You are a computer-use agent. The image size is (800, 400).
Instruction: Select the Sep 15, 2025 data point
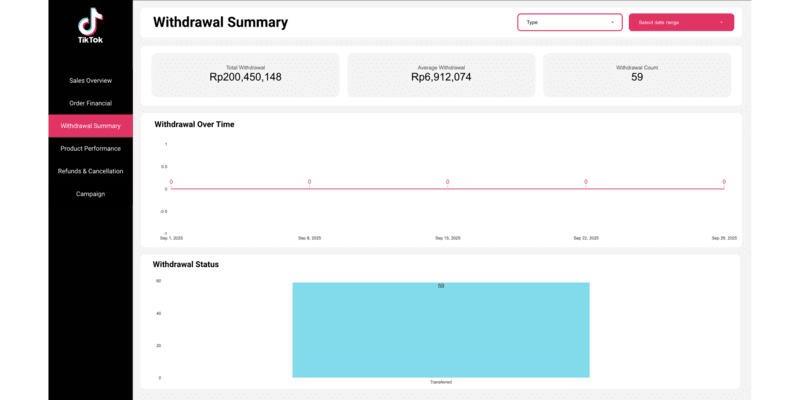click(x=447, y=188)
